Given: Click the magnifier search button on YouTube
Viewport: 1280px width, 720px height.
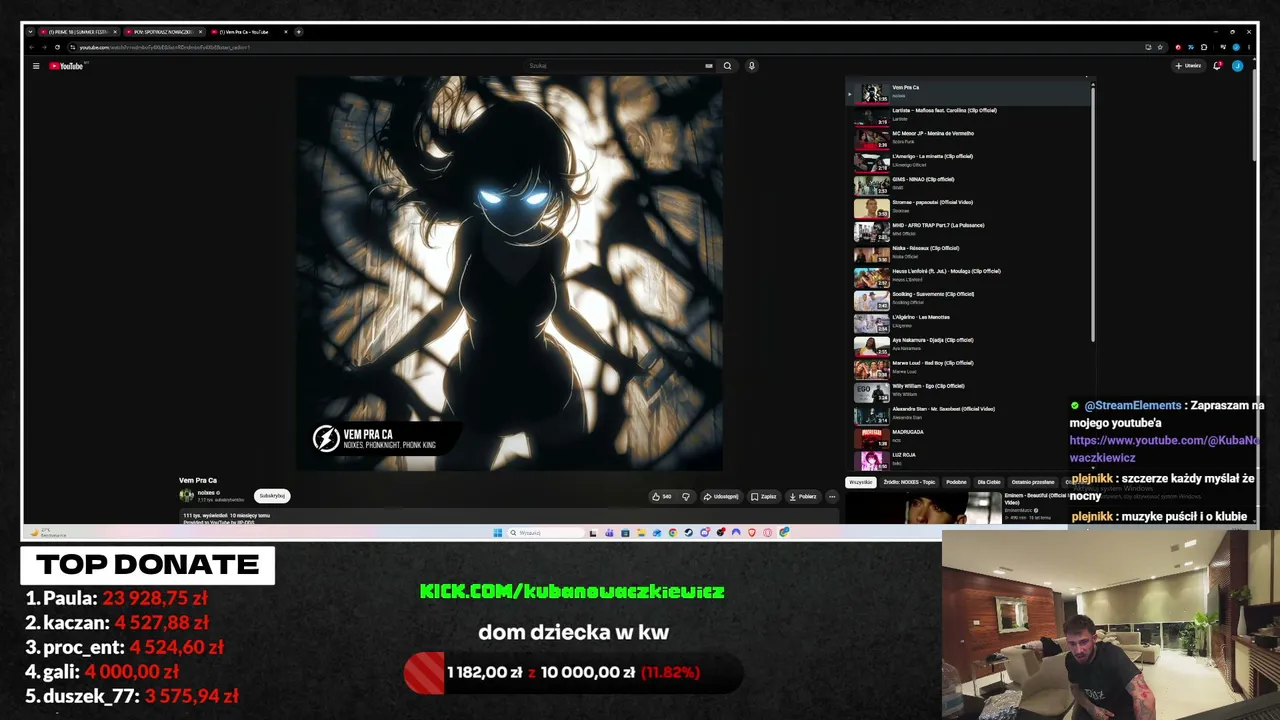Looking at the screenshot, I should point(727,66).
